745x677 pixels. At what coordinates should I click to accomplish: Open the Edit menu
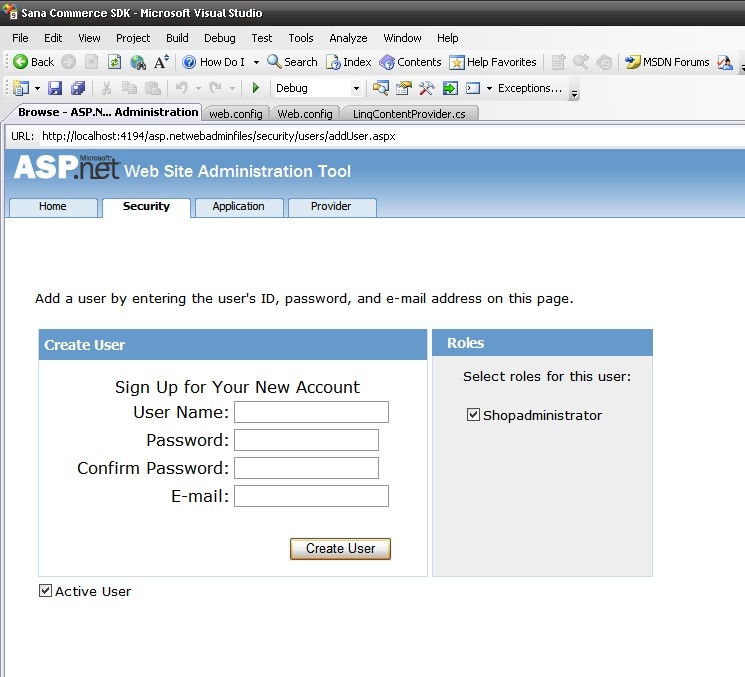coord(53,38)
